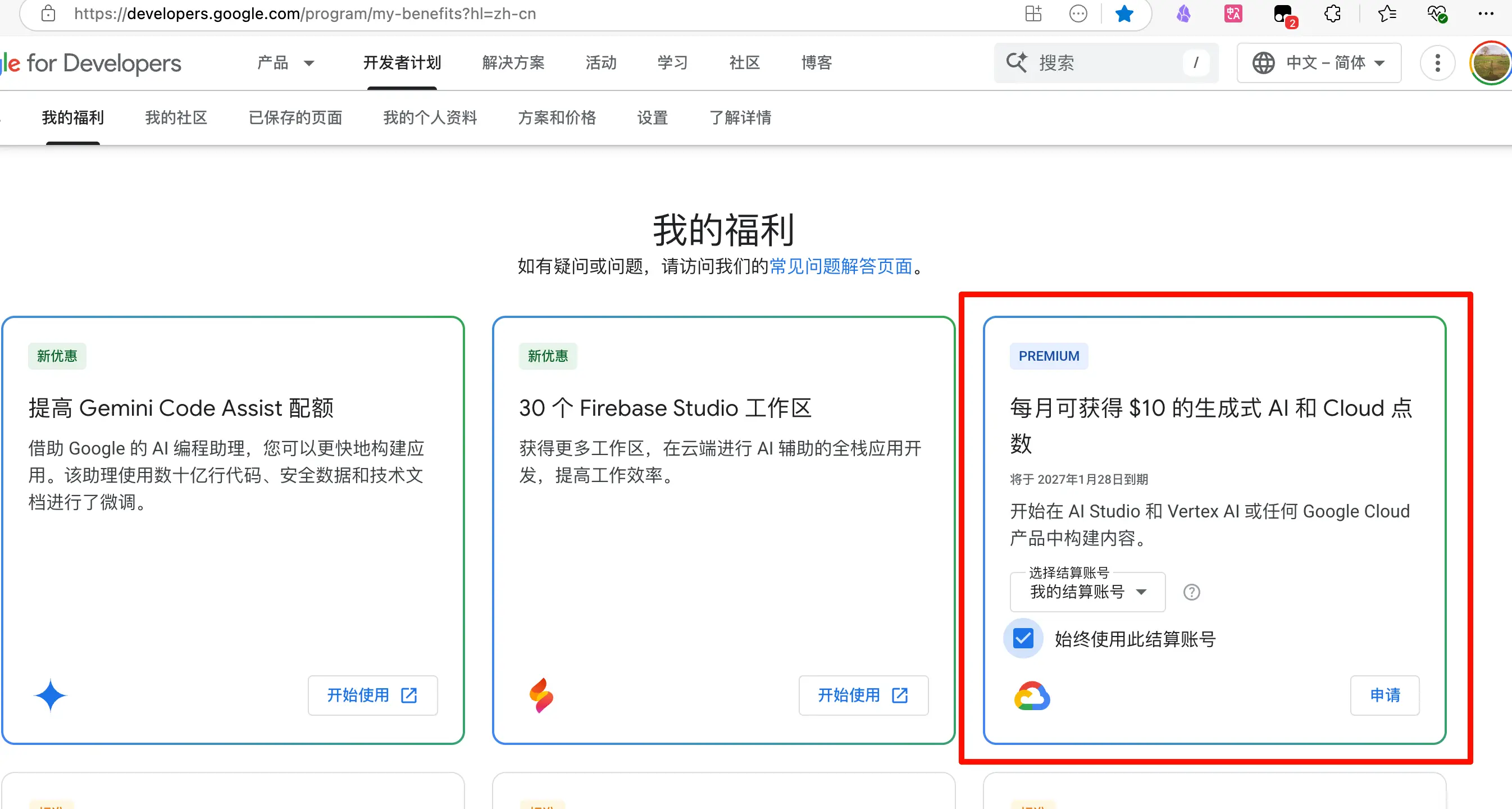Click 开始使用 on Firebase Studio card
This screenshot has height=809, width=1512.
coord(863,695)
